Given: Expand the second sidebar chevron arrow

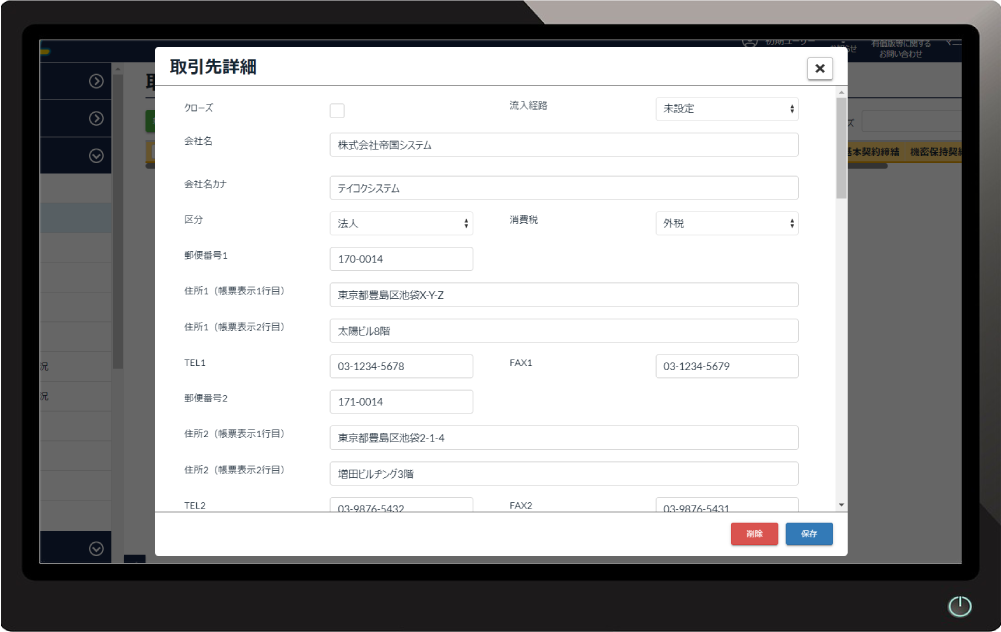Looking at the screenshot, I should tap(95, 117).
